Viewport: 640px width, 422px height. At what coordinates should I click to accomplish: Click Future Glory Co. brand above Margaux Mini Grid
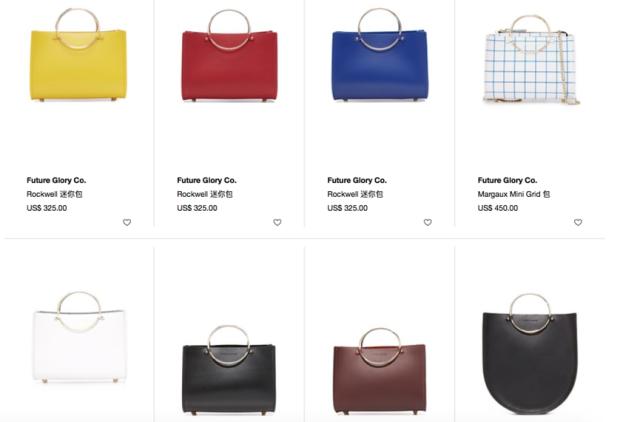pyautogui.click(x=507, y=180)
